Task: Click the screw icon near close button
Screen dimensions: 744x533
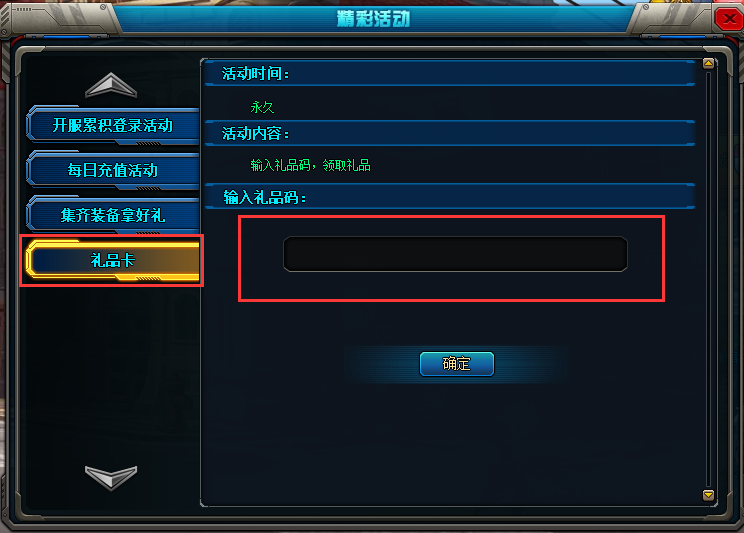Action: pyautogui.click(x=646, y=7)
